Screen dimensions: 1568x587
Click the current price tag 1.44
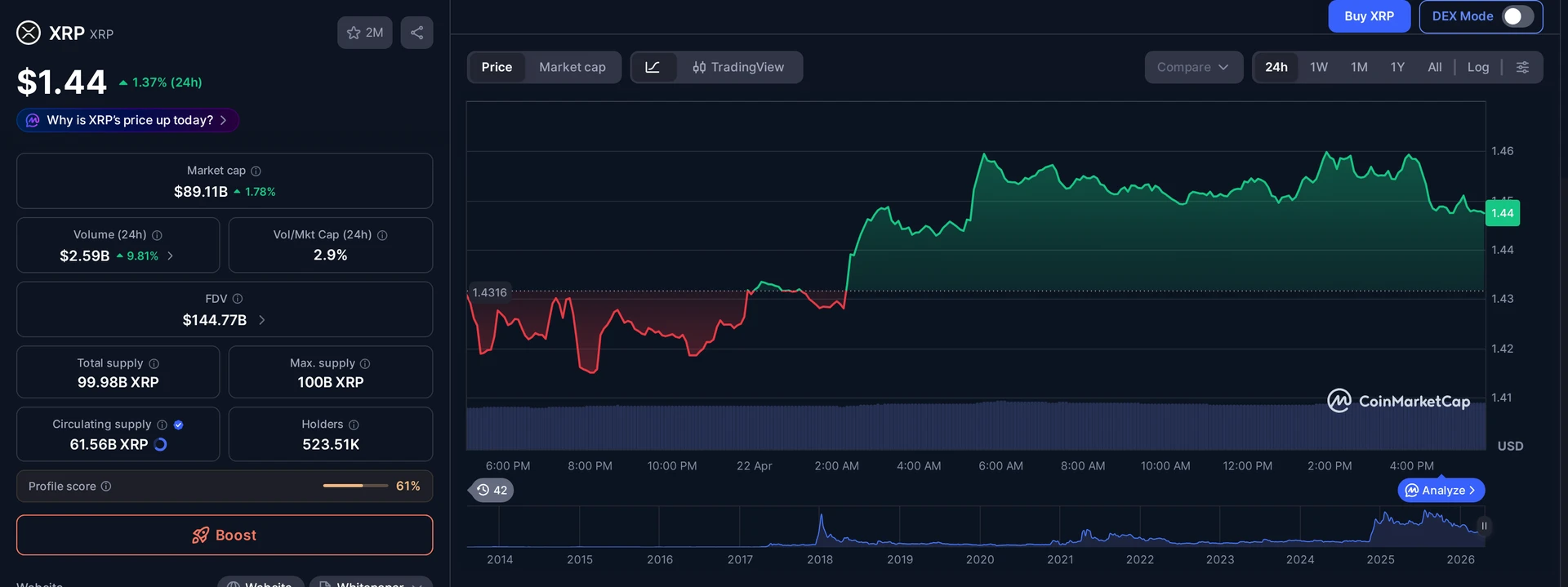1502,213
